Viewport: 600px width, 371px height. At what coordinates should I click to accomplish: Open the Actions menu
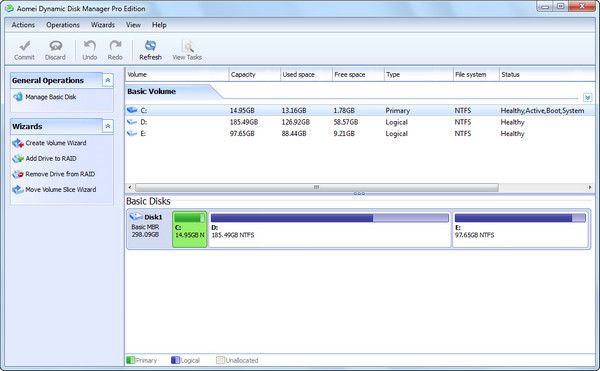[23, 25]
